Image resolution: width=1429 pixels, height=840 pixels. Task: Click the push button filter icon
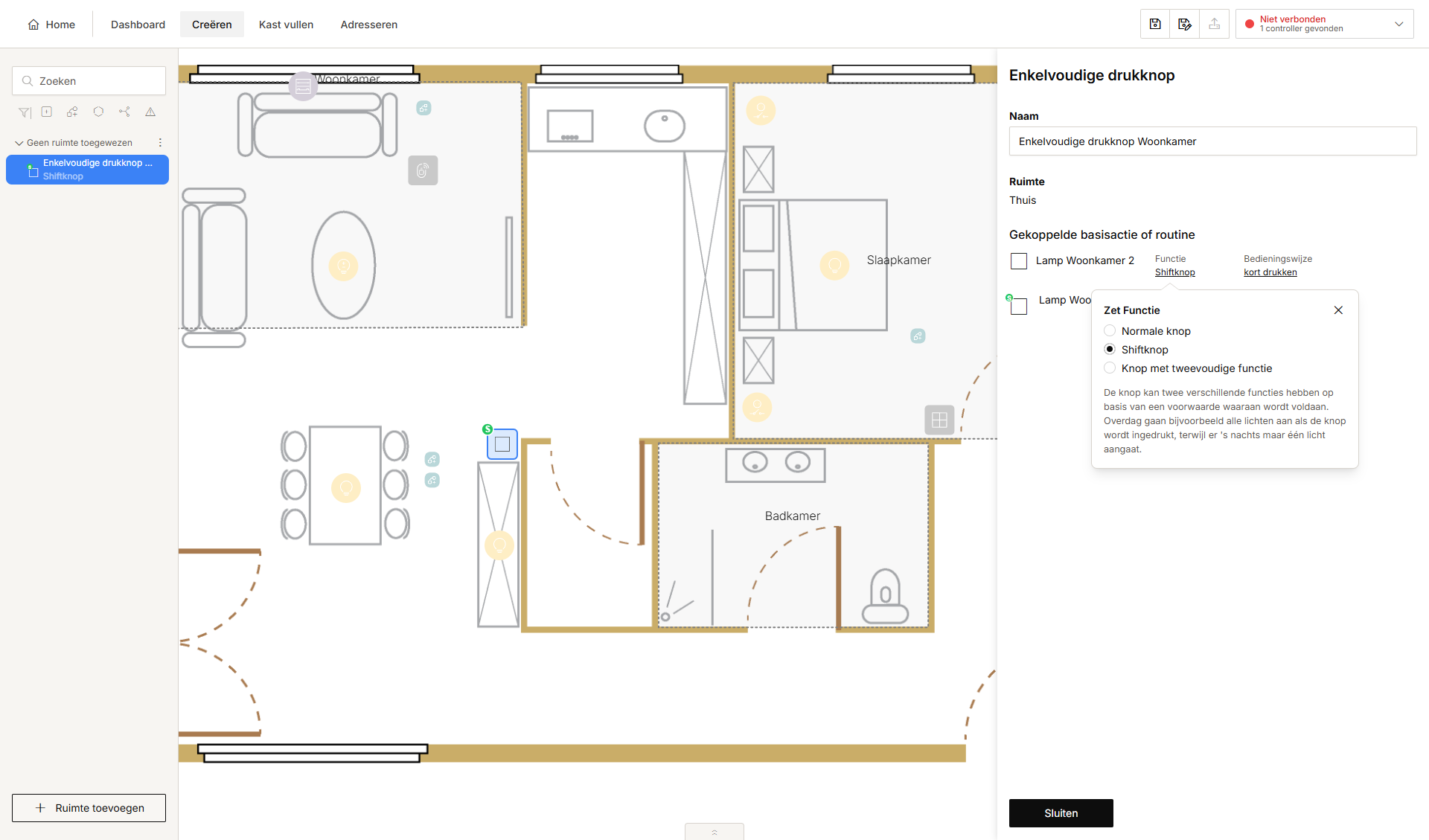pos(47,112)
